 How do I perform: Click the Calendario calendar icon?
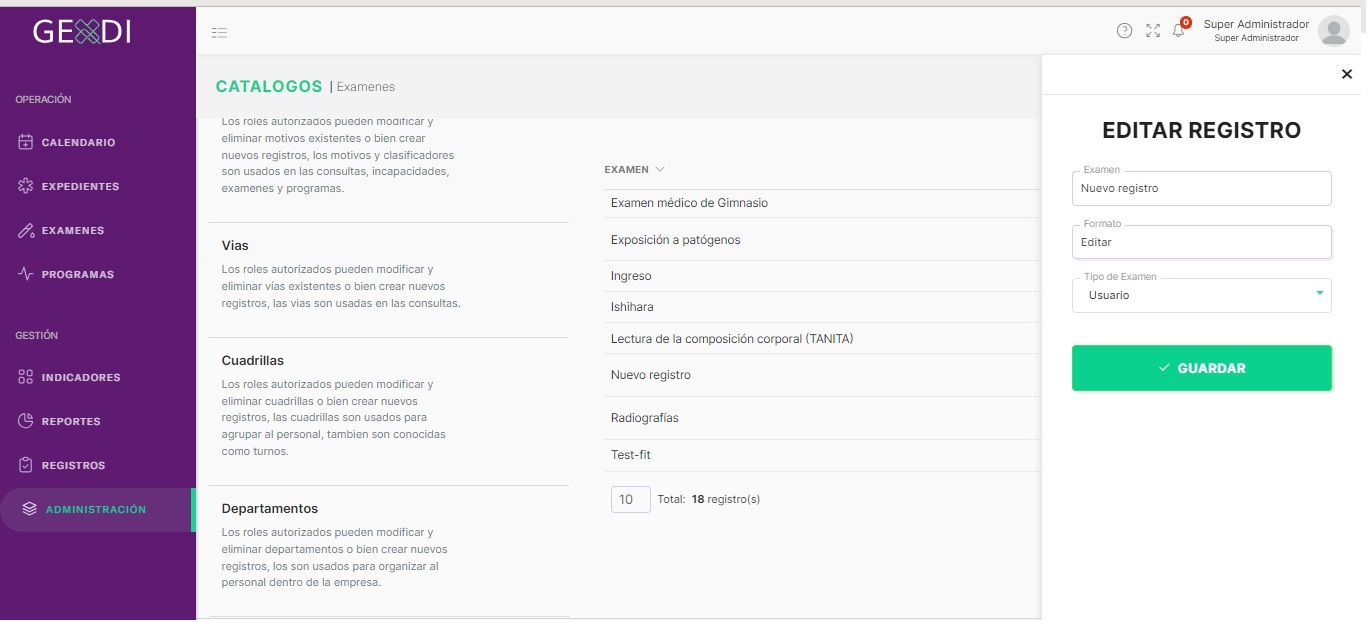[26, 142]
